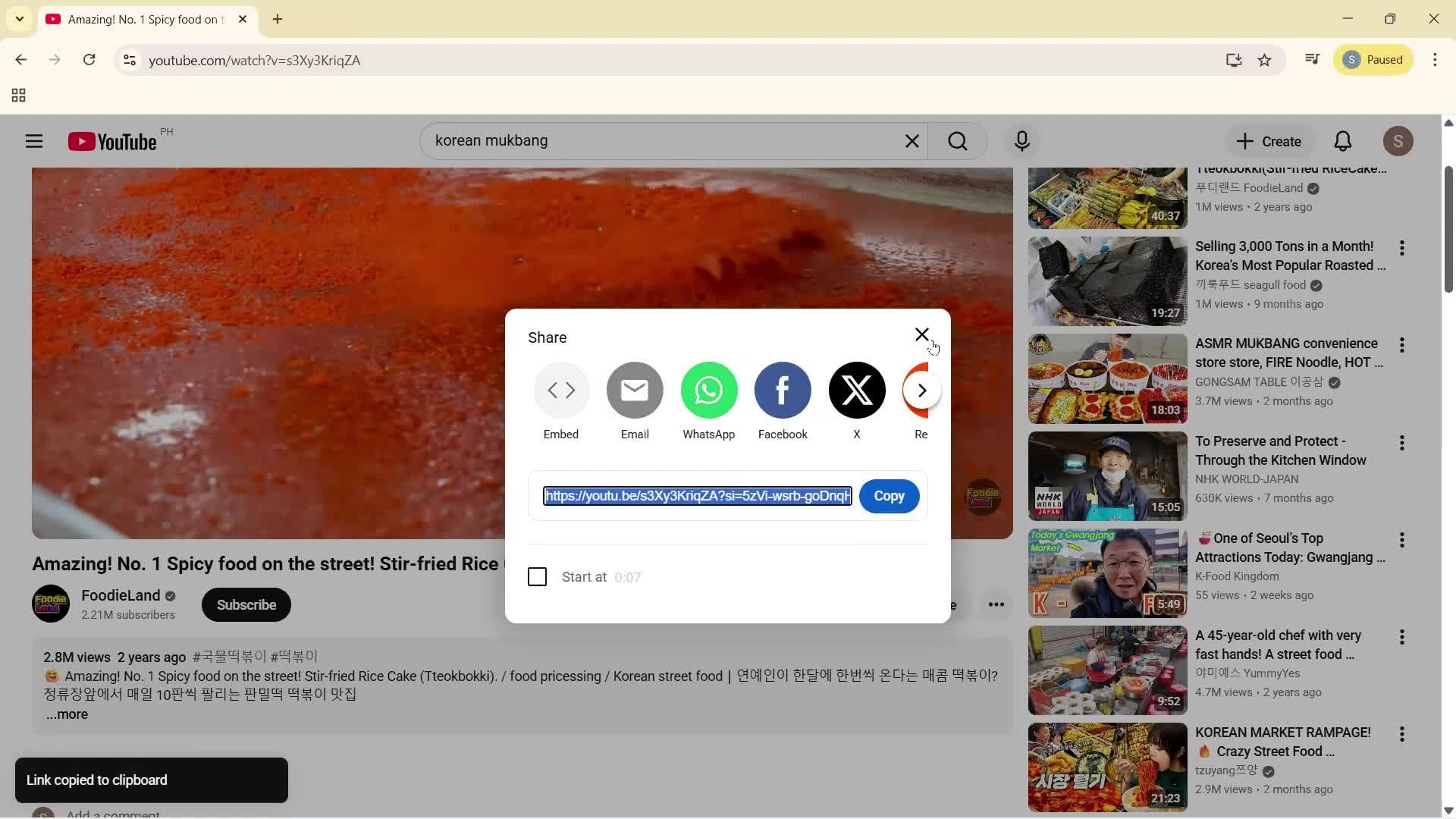Open the main YouTube hamburger menu

[34, 140]
